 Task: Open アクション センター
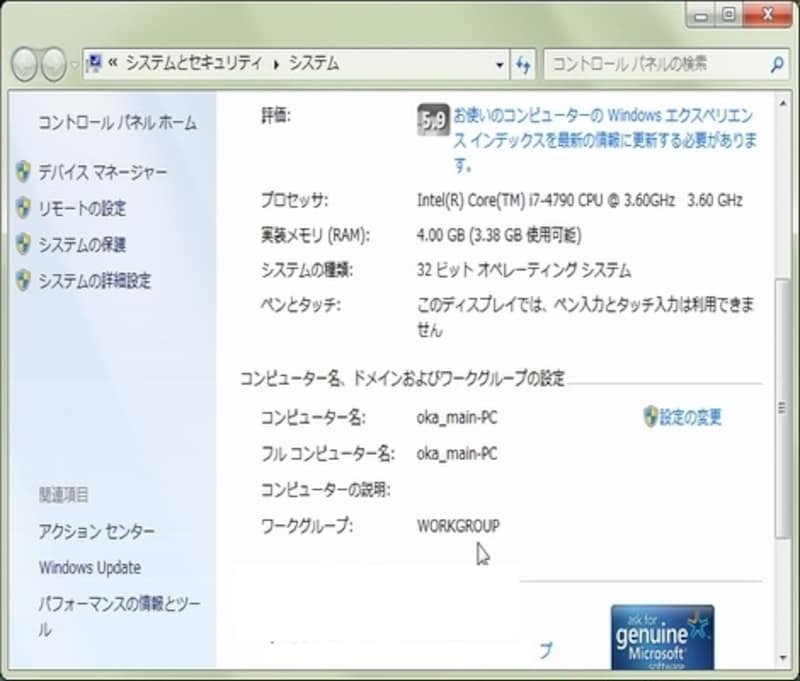click(x=96, y=532)
